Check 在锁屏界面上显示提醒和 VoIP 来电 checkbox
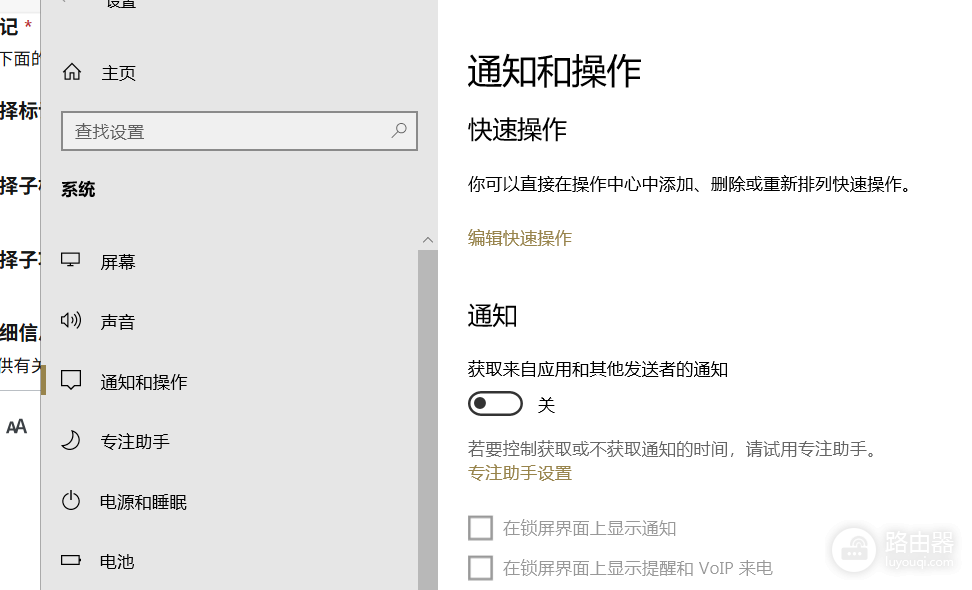972x590 pixels. 480,568
